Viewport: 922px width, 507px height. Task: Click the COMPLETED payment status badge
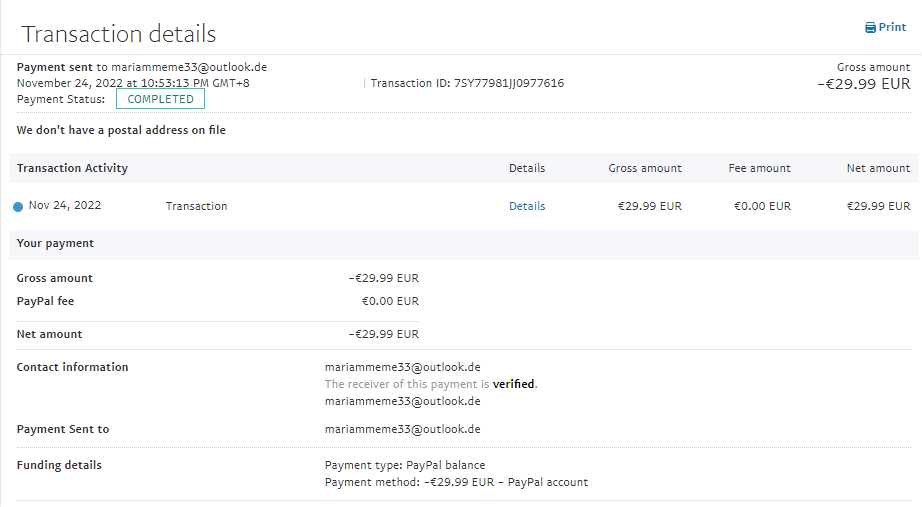pos(160,99)
